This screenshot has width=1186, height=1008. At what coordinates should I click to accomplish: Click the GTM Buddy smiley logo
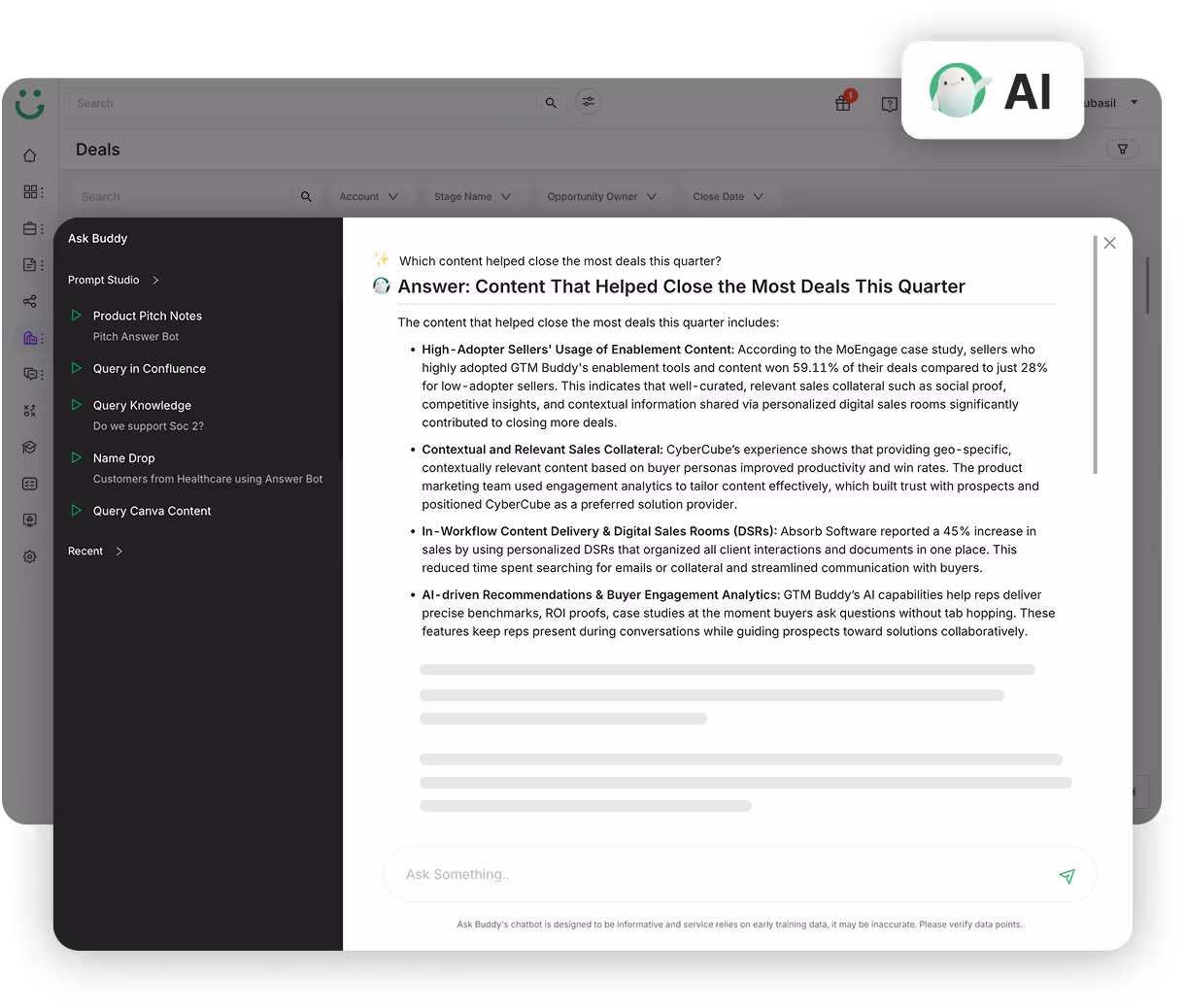[x=30, y=104]
